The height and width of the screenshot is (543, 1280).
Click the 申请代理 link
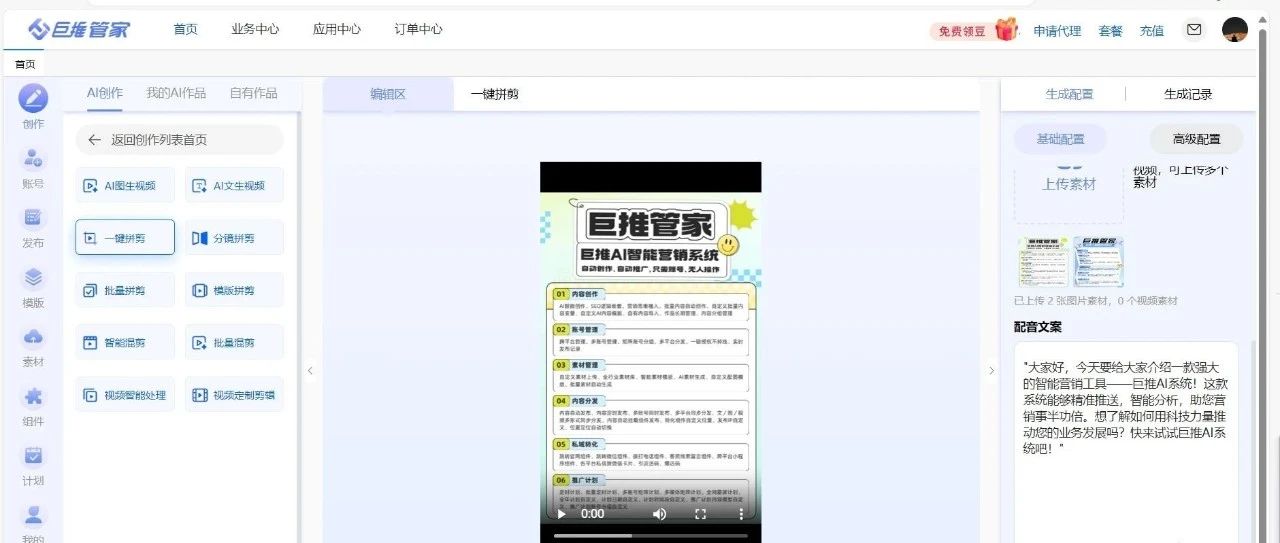tap(1057, 31)
